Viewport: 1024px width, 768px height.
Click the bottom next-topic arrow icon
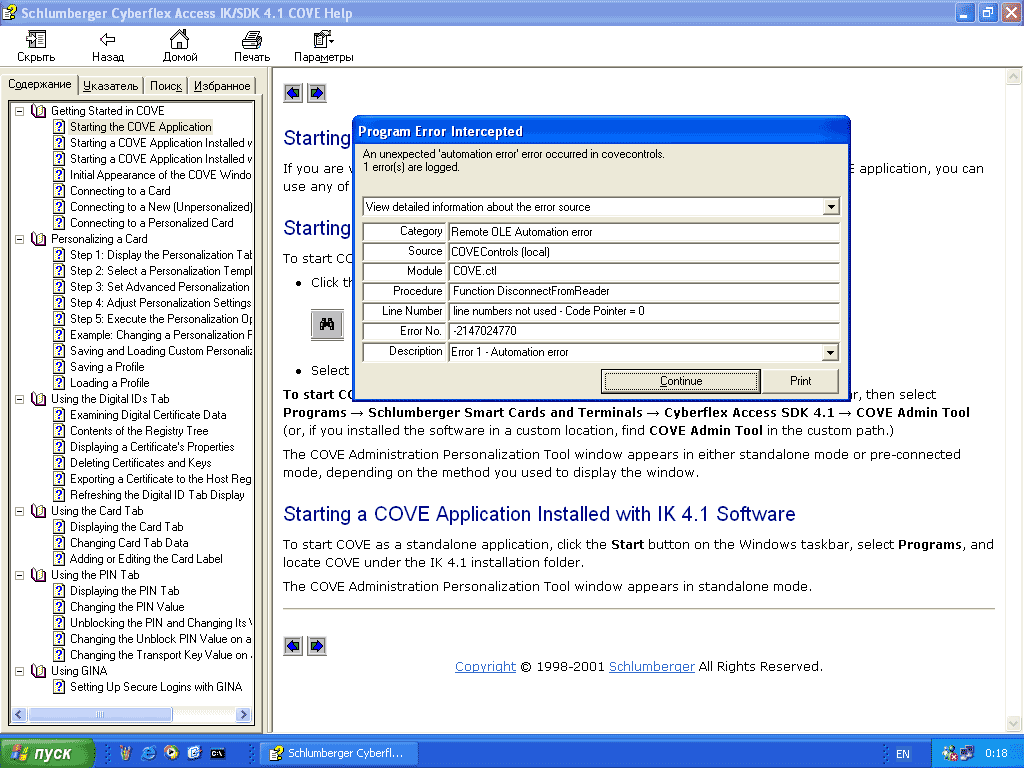click(317, 646)
